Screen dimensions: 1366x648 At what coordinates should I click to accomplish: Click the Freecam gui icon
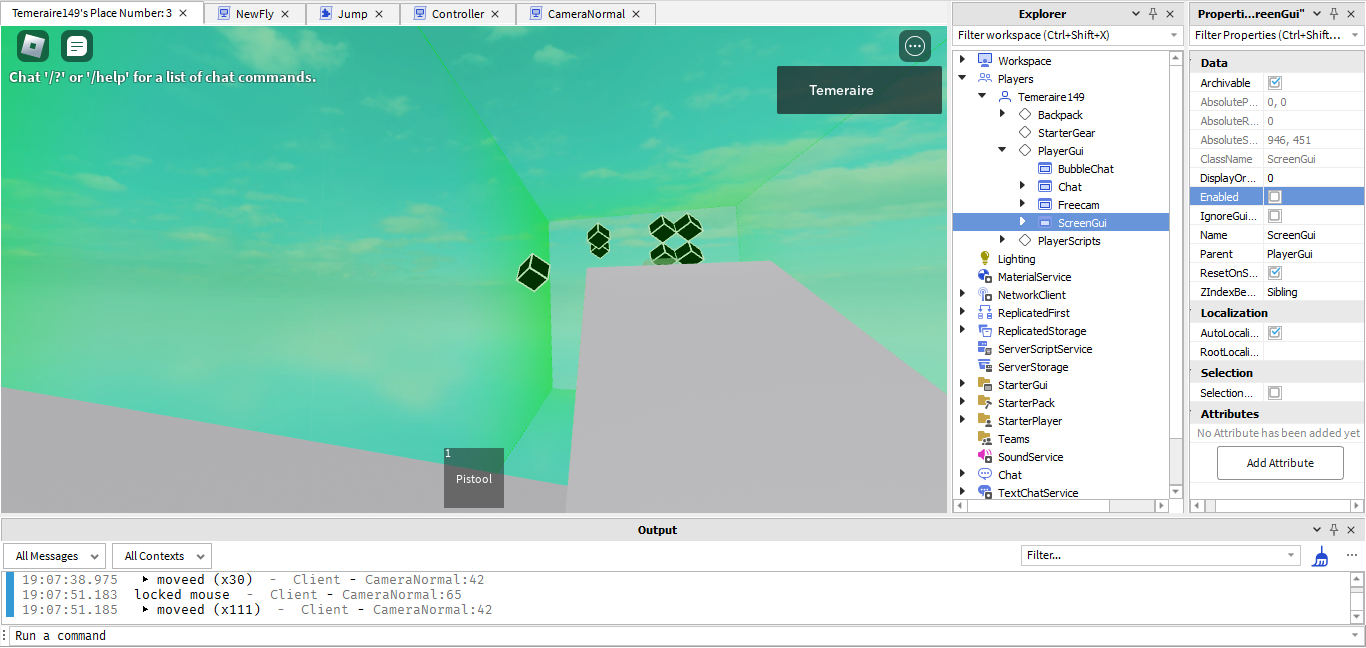tap(1045, 205)
